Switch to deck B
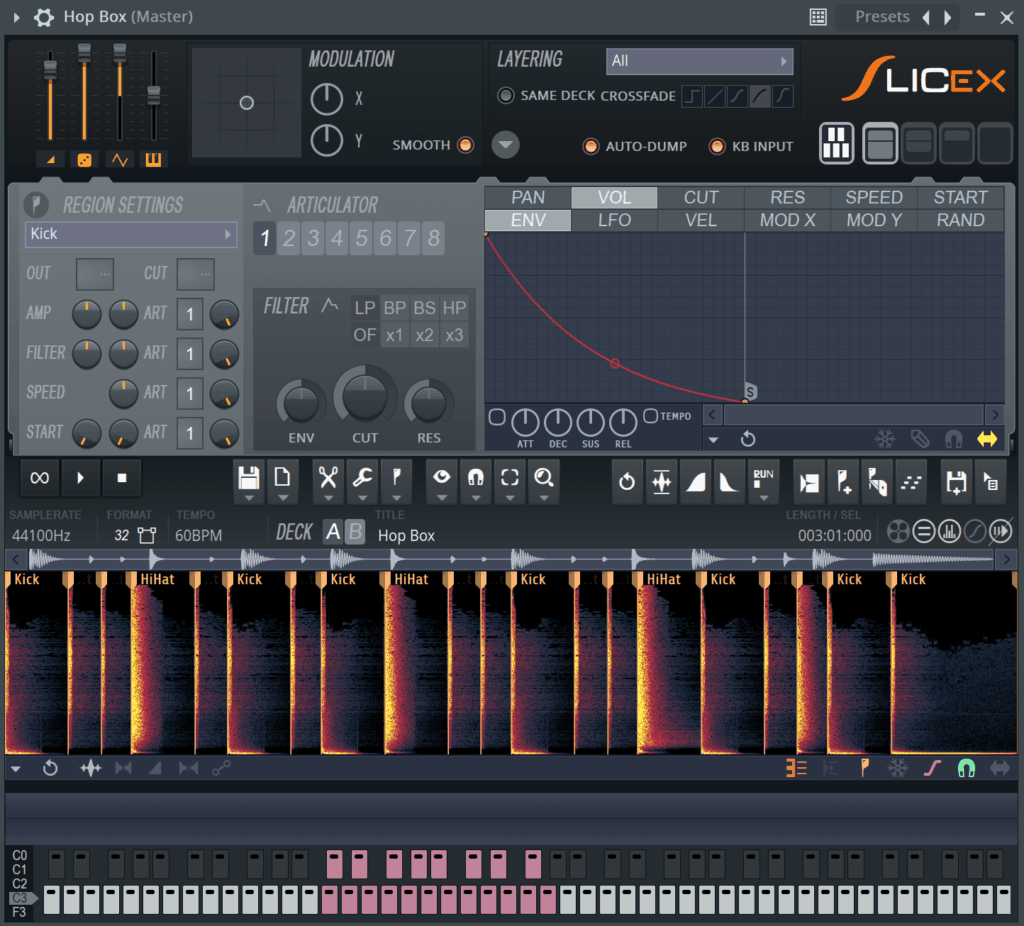Viewport: 1024px width, 926px height. tap(355, 532)
